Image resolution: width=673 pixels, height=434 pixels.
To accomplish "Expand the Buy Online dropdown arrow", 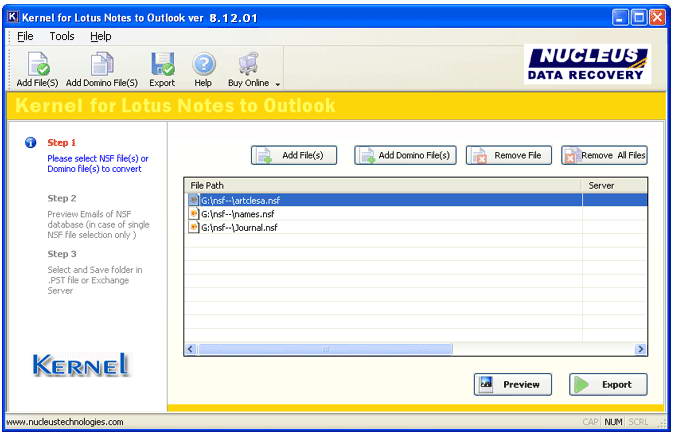I will [x=277, y=84].
